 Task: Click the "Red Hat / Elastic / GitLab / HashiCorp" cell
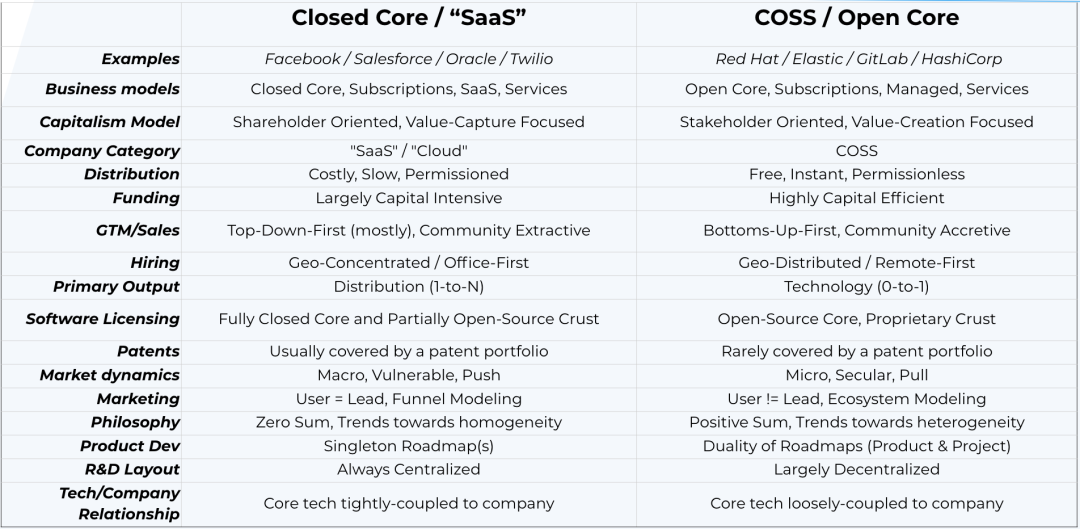[x=857, y=59]
